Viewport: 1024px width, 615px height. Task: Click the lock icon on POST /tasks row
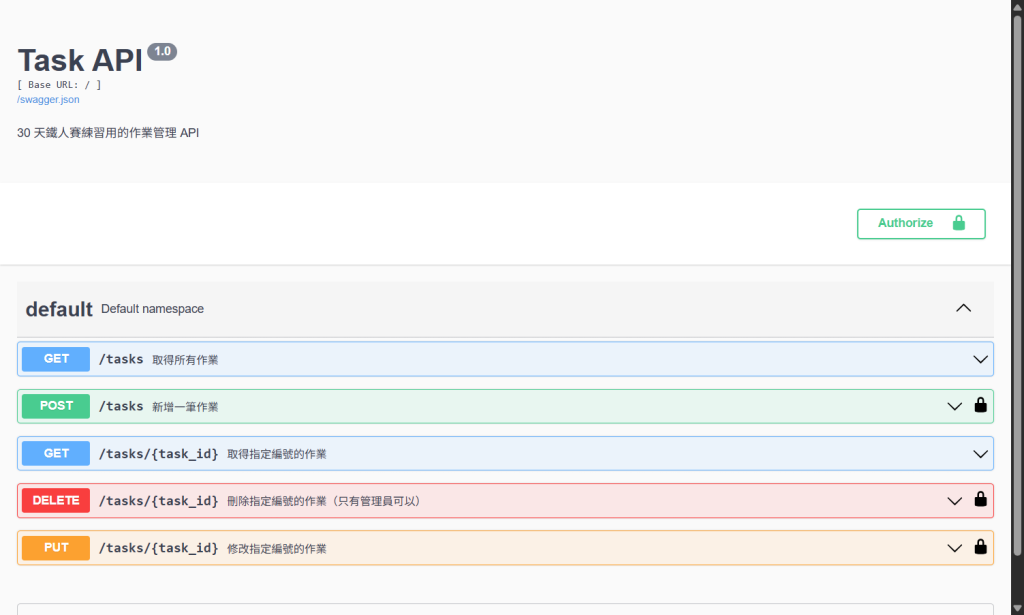pos(980,405)
